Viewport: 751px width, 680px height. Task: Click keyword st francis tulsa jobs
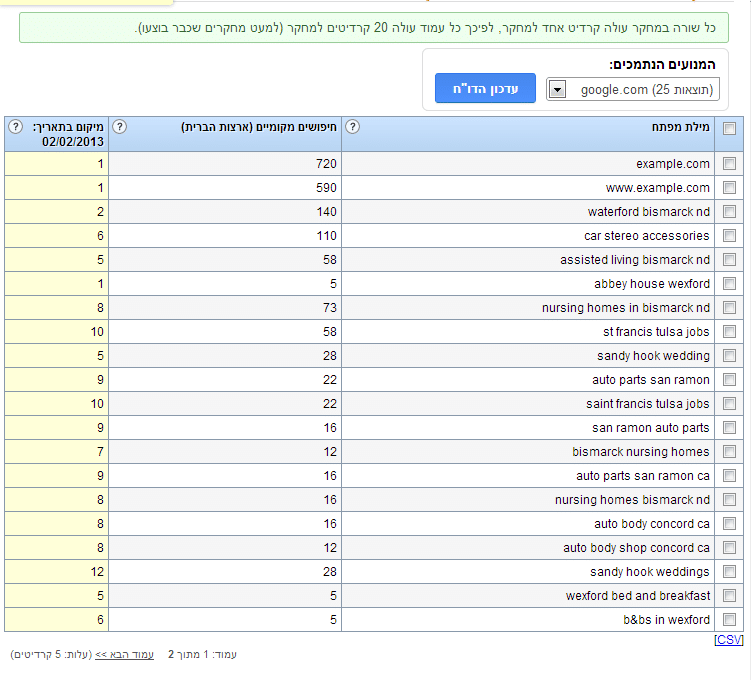tap(656, 331)
